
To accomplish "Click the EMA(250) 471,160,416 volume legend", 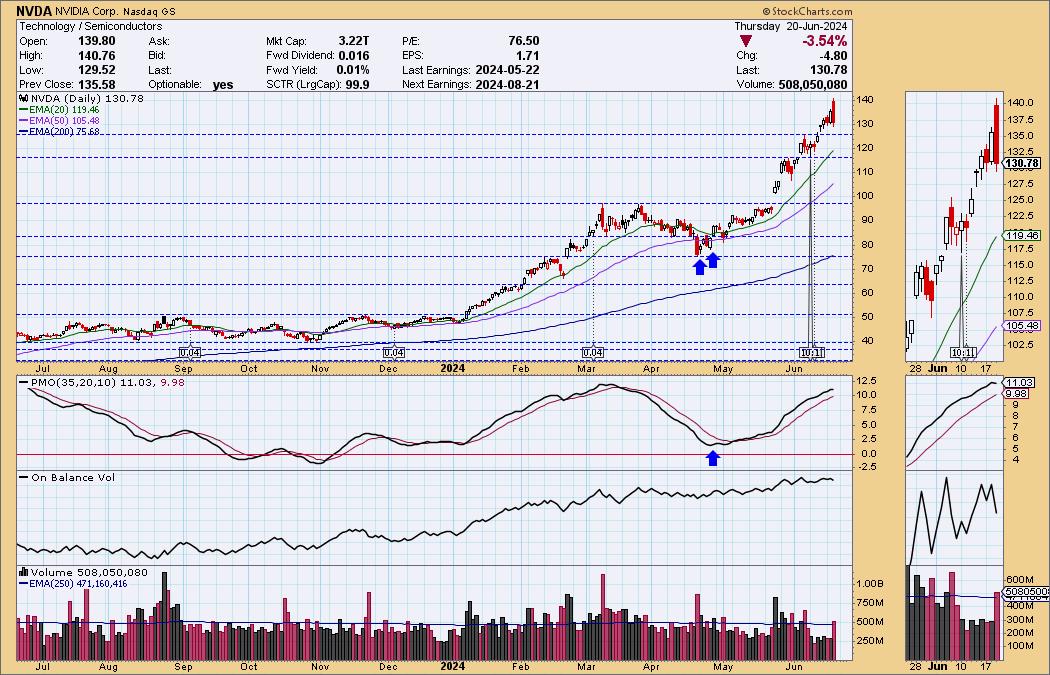I will click(73, 584).
